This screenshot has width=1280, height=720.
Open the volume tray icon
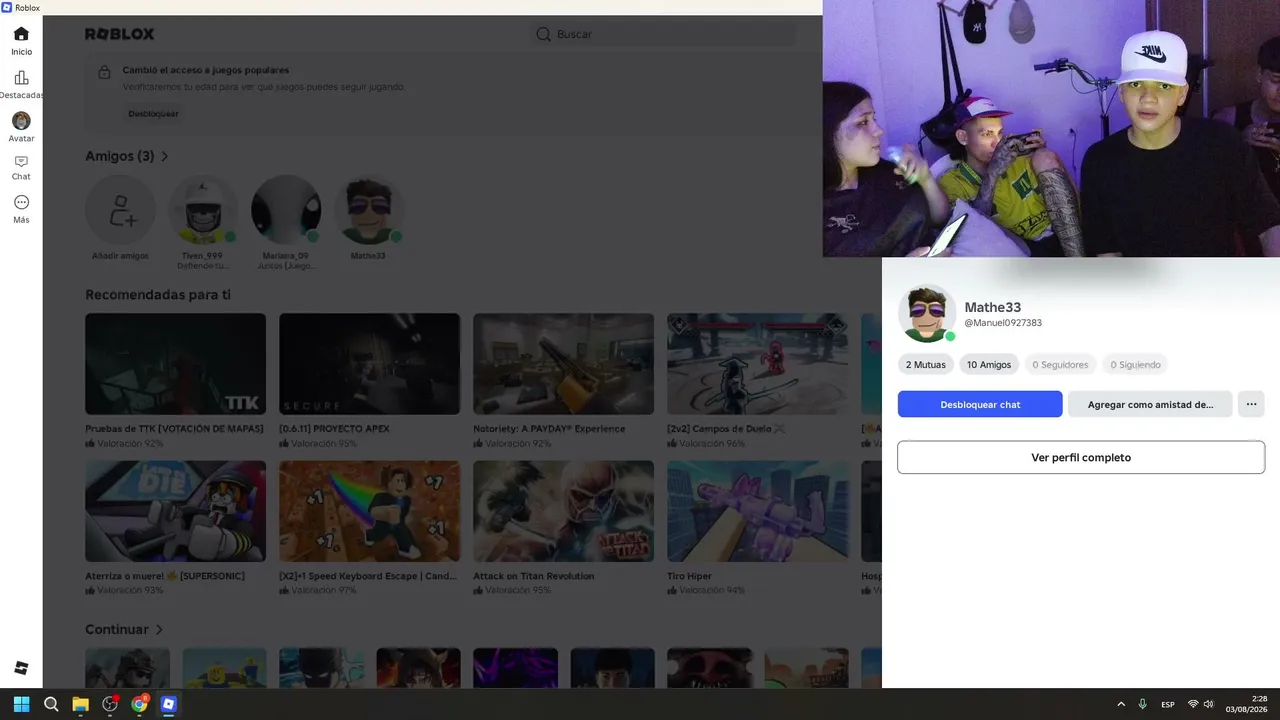click(1209, 704)
